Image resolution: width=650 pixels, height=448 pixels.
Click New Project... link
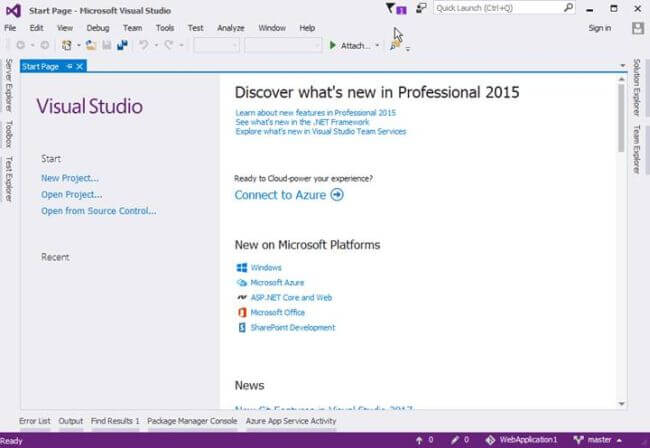tap(70, 178)
